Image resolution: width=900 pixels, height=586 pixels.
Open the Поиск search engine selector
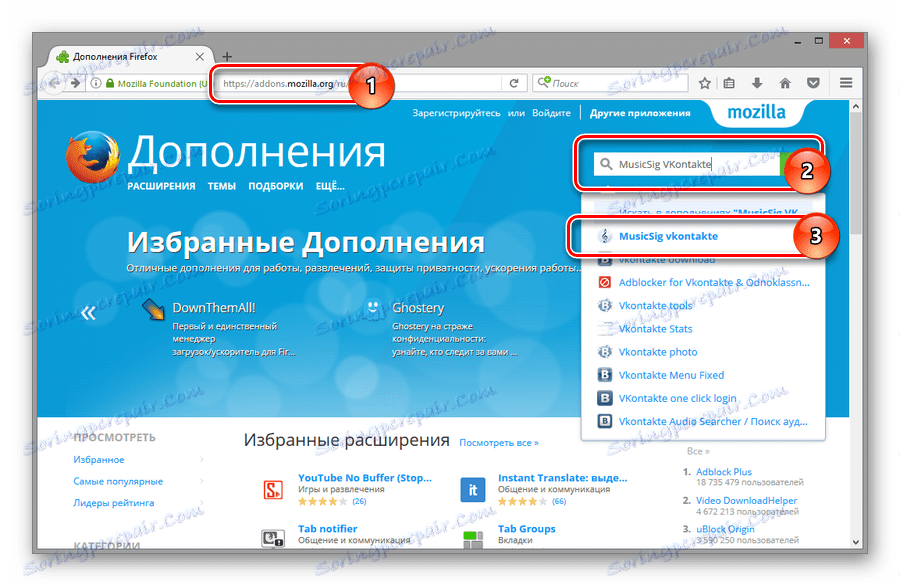coord(542,83)
